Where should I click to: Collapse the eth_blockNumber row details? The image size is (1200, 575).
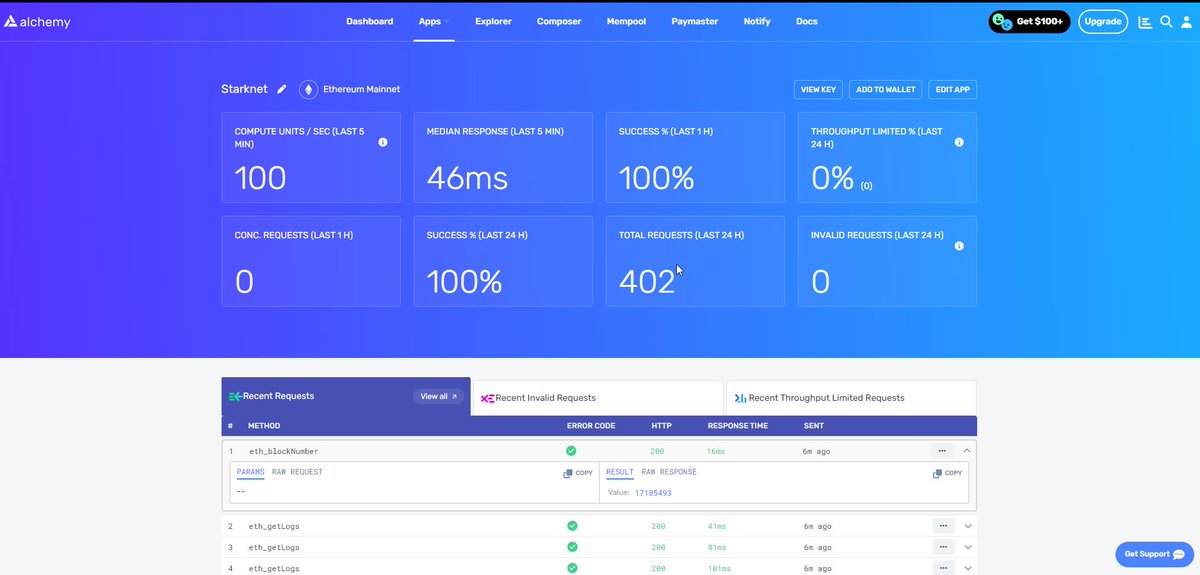coord(967,451)
